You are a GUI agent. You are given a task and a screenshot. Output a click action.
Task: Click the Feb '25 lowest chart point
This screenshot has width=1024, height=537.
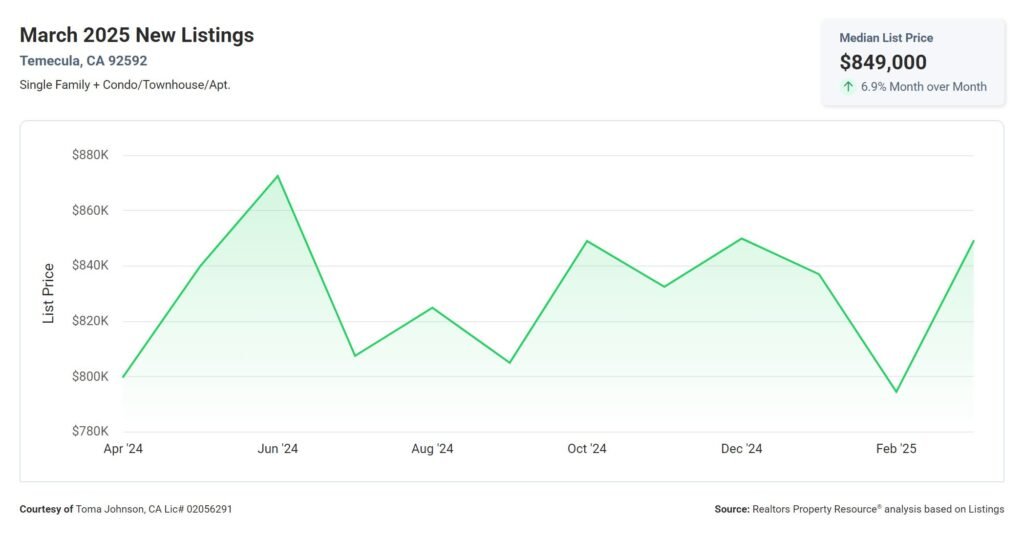896,392
